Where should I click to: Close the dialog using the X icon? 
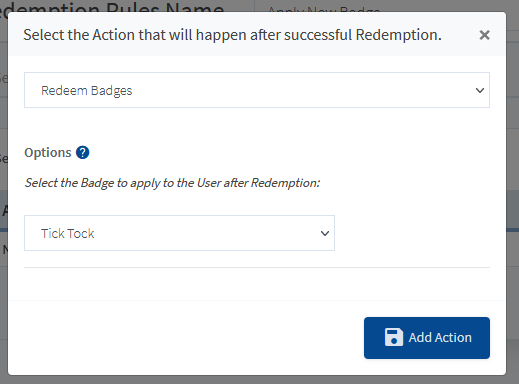(484, 35)
